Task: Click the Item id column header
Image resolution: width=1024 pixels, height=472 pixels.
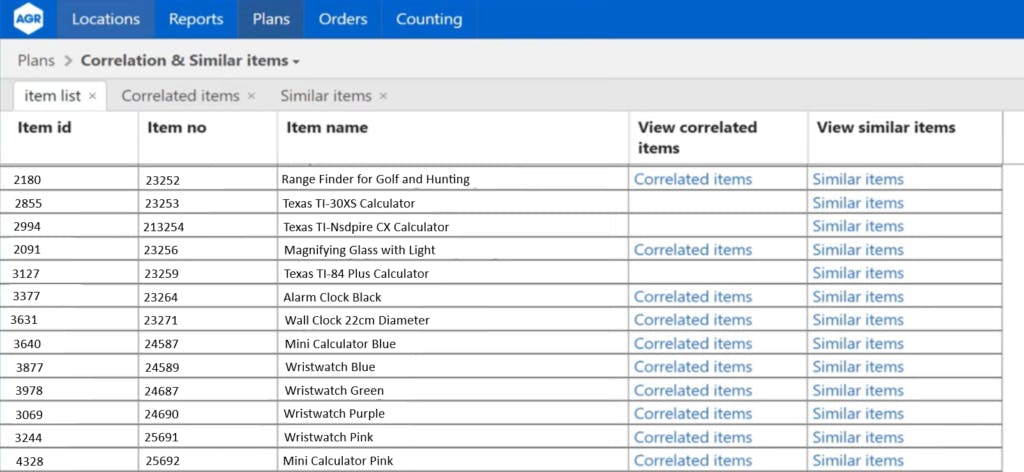Action: coord(44,127)
